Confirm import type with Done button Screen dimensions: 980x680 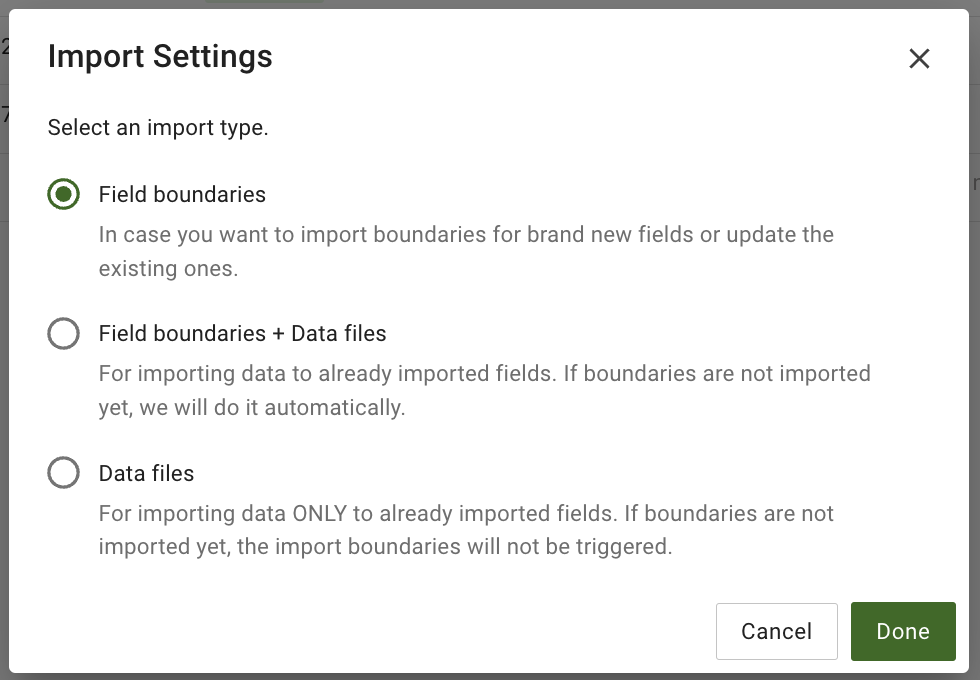point(902,631)
